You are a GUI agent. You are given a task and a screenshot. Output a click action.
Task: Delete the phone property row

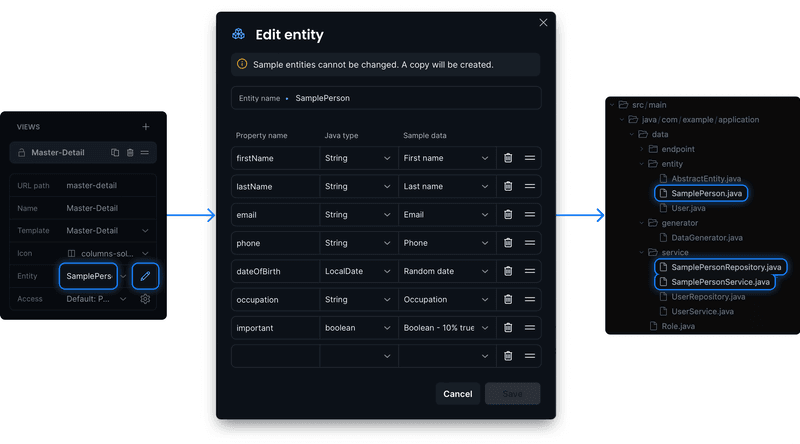coord(508,243)
